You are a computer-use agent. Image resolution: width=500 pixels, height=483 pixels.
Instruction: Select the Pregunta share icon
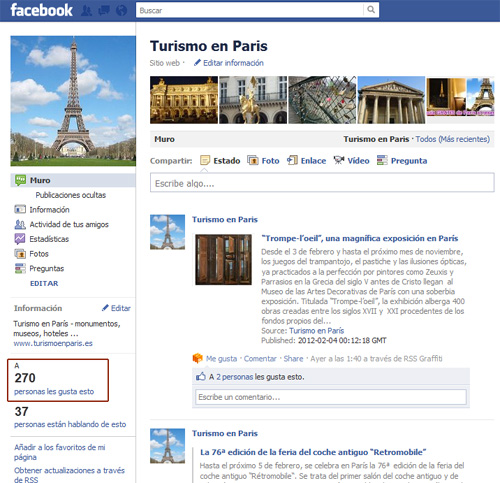382,160
